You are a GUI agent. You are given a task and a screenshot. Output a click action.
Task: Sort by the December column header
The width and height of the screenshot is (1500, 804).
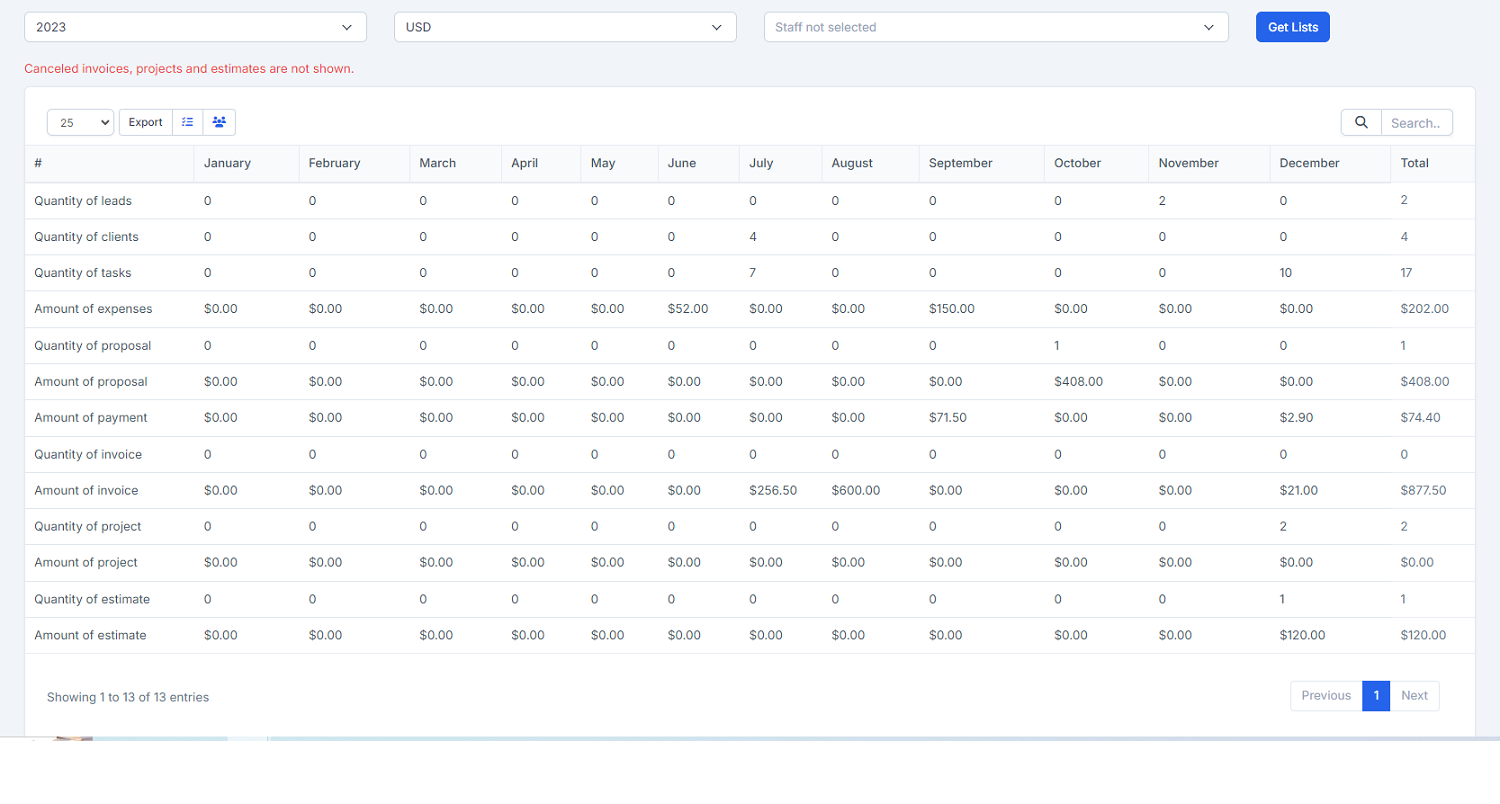click(x=1330, y=163)
